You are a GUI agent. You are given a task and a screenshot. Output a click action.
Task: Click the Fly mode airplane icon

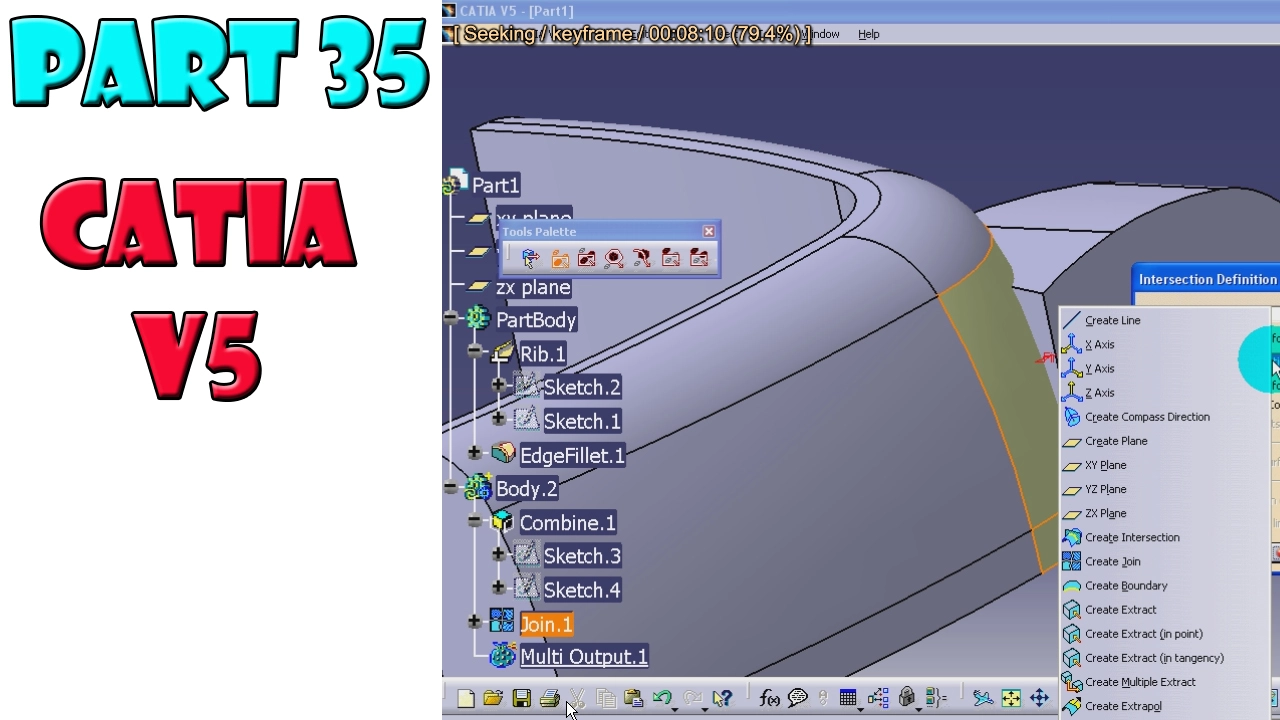(x=983, y=698)
